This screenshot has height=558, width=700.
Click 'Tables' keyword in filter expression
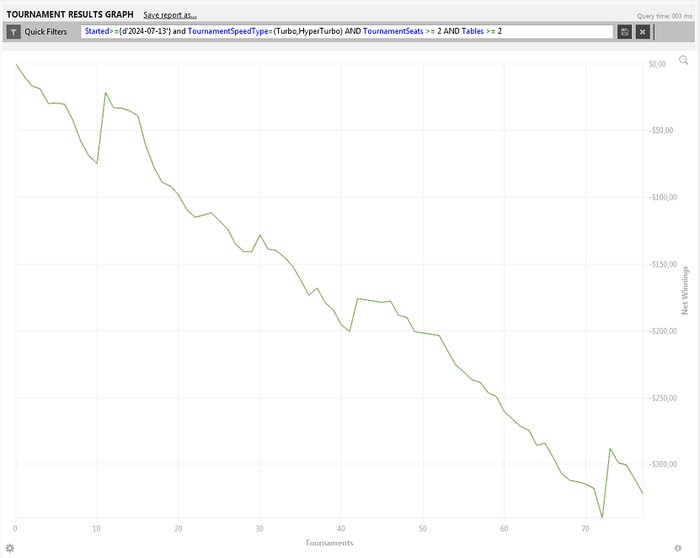(x=473, y=31)
